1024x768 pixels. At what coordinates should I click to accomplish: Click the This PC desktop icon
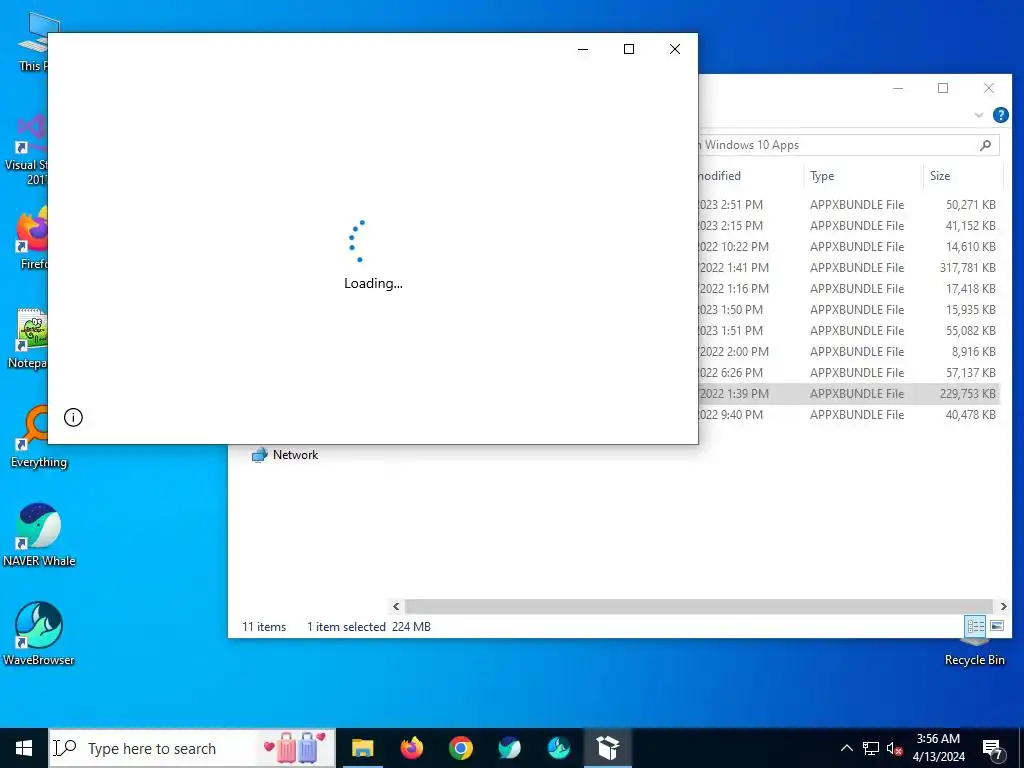point(33,42)
